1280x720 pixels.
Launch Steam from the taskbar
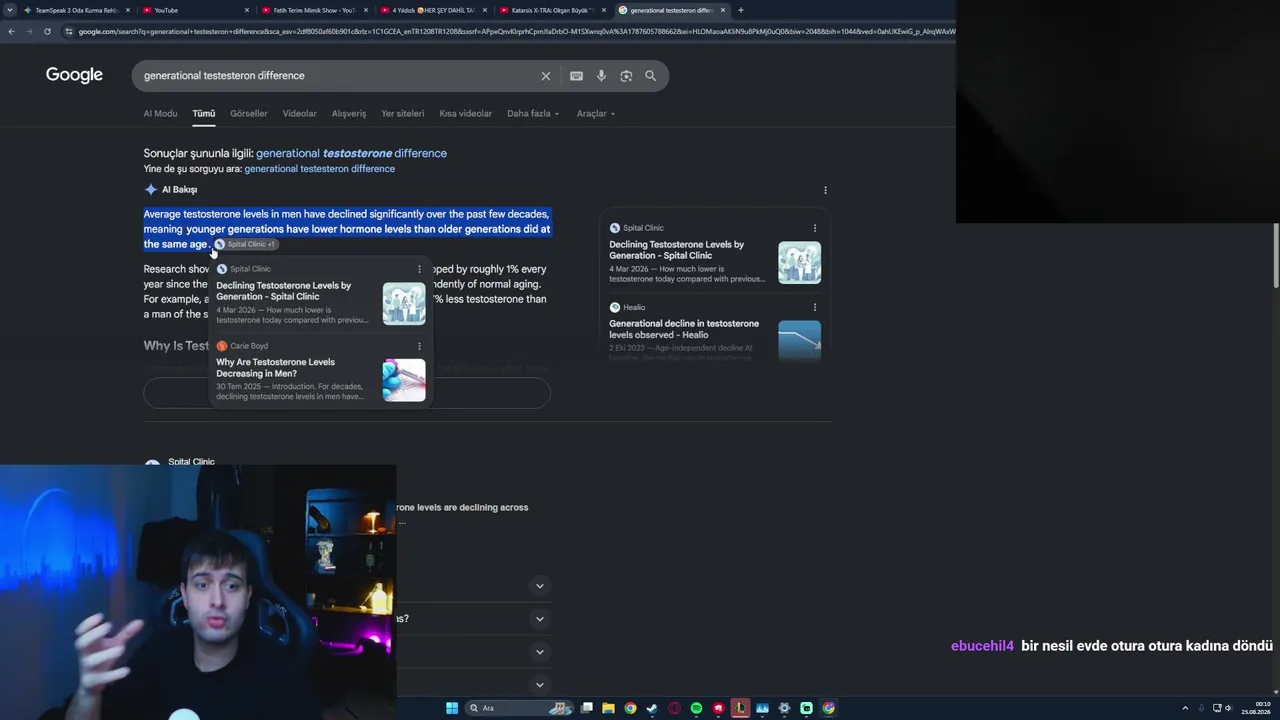[x=652, y=708]
